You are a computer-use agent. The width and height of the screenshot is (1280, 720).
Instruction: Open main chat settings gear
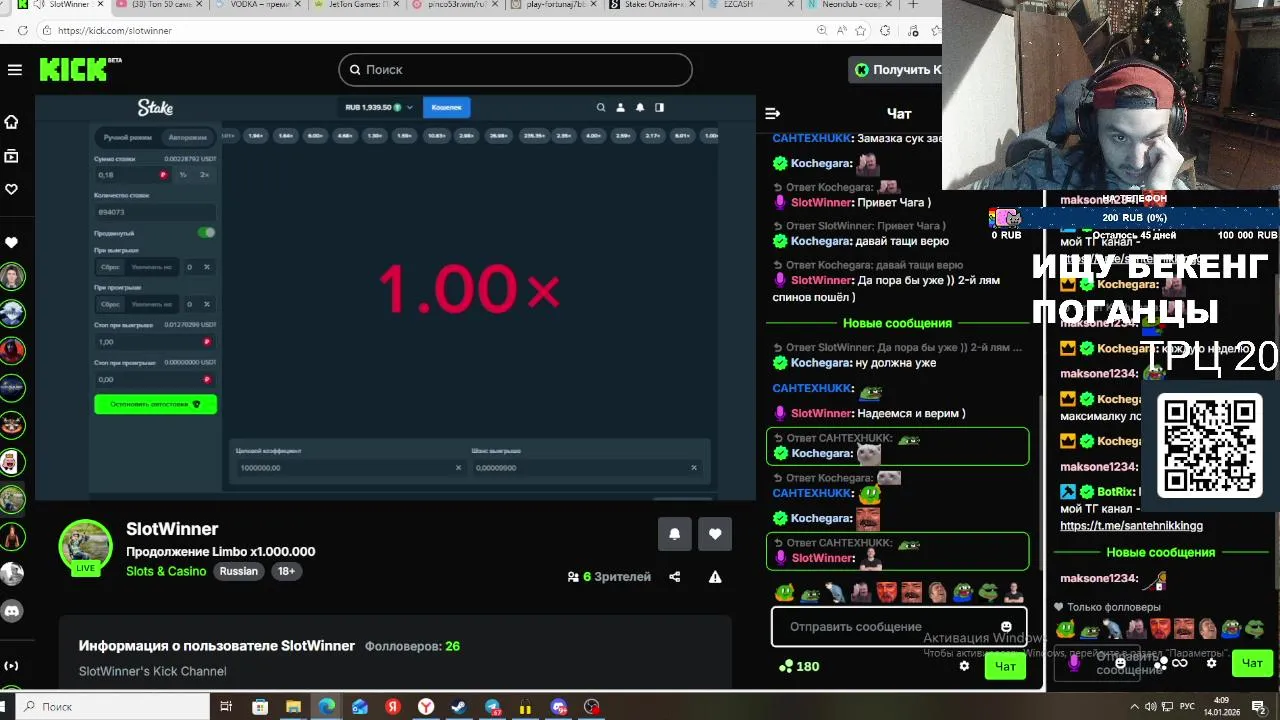tap(964, 666)
